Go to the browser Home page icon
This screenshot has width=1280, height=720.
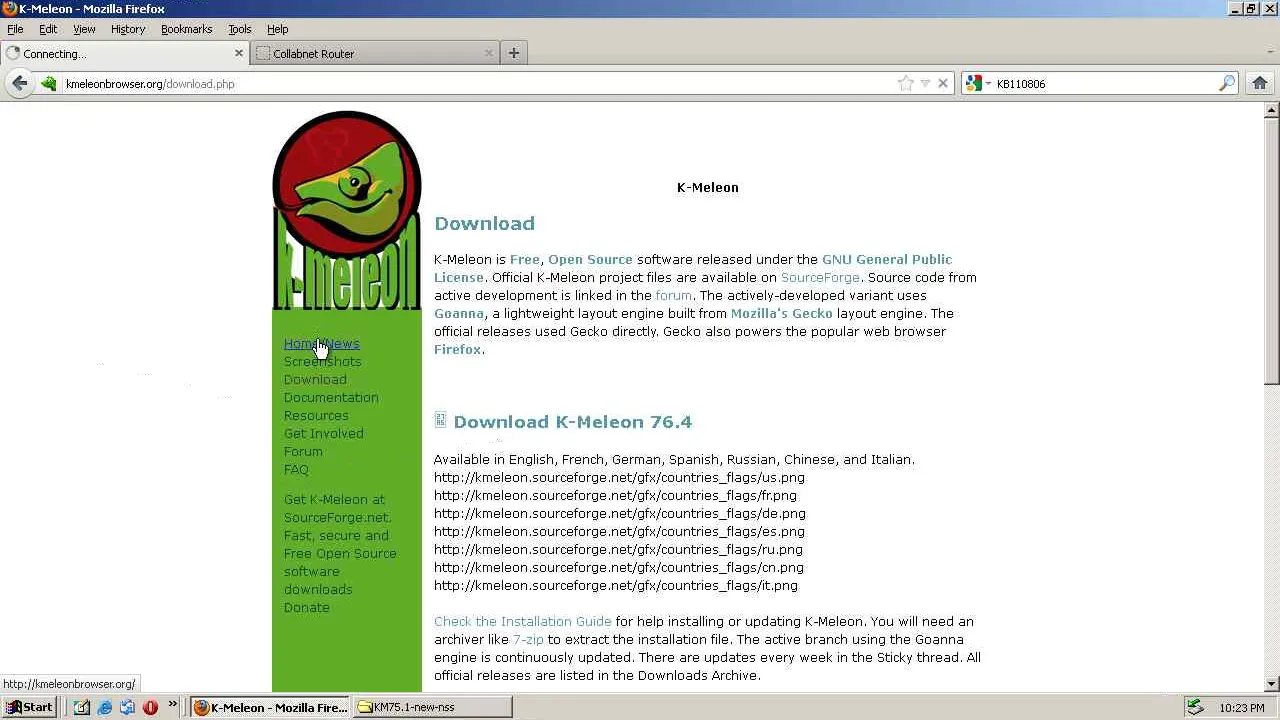point(1260,83)
